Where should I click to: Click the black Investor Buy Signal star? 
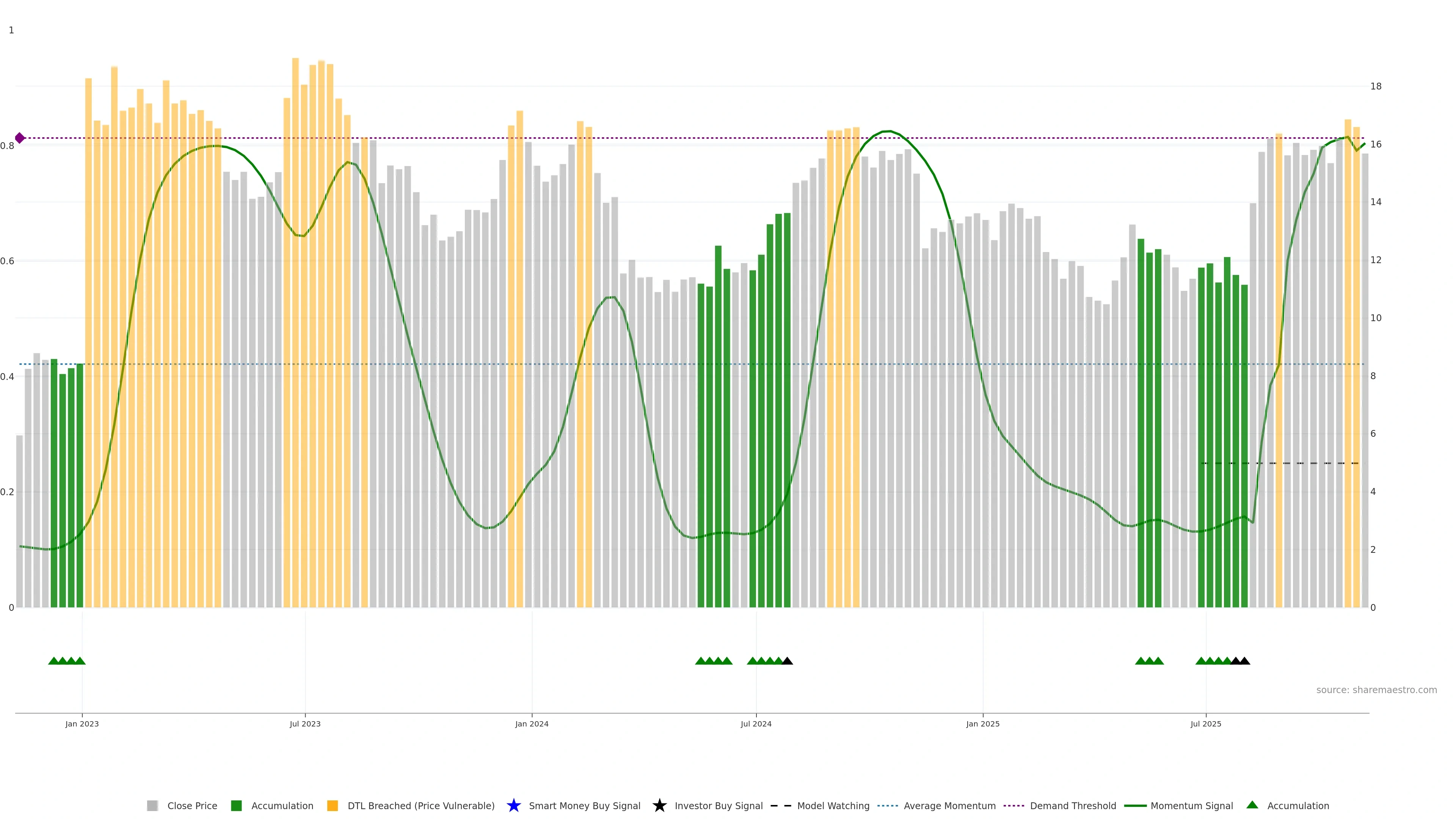pos(659,805)
